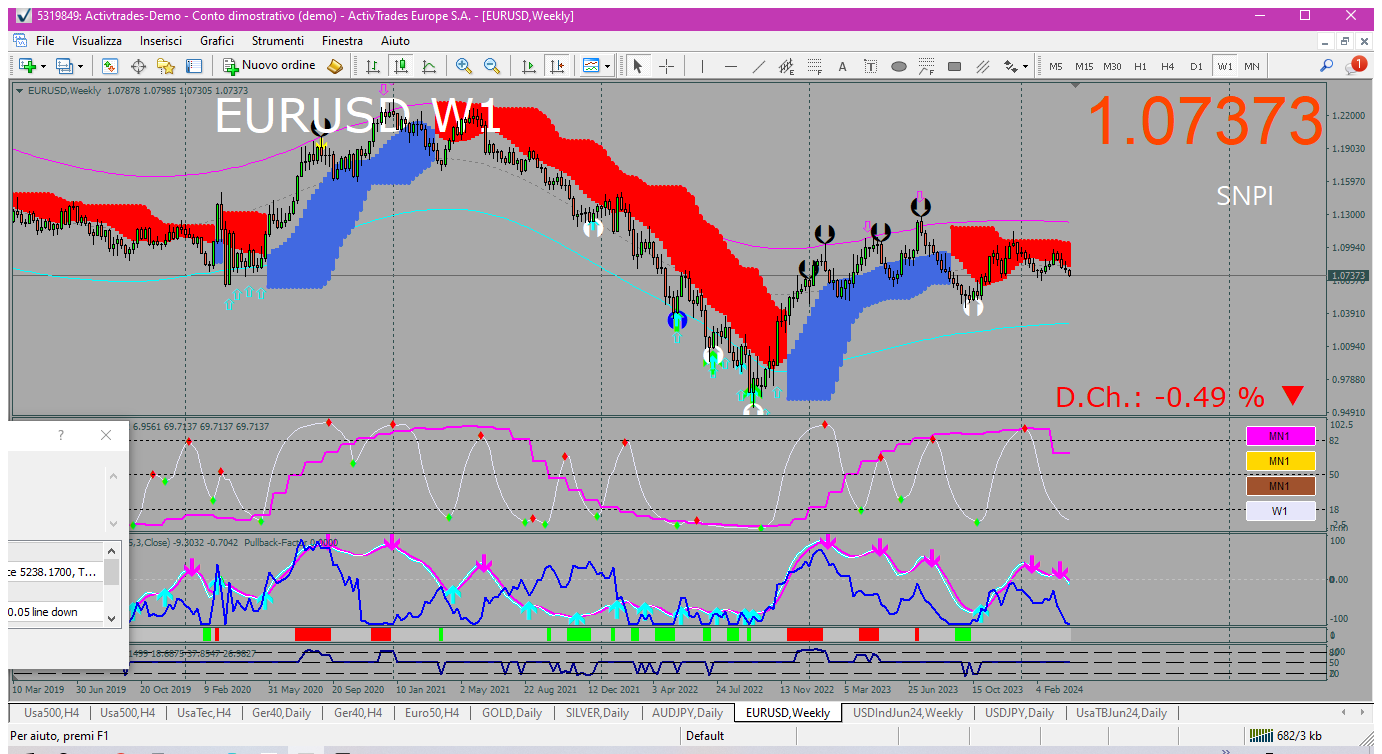Open the Indicators list dropdown button

596,66
